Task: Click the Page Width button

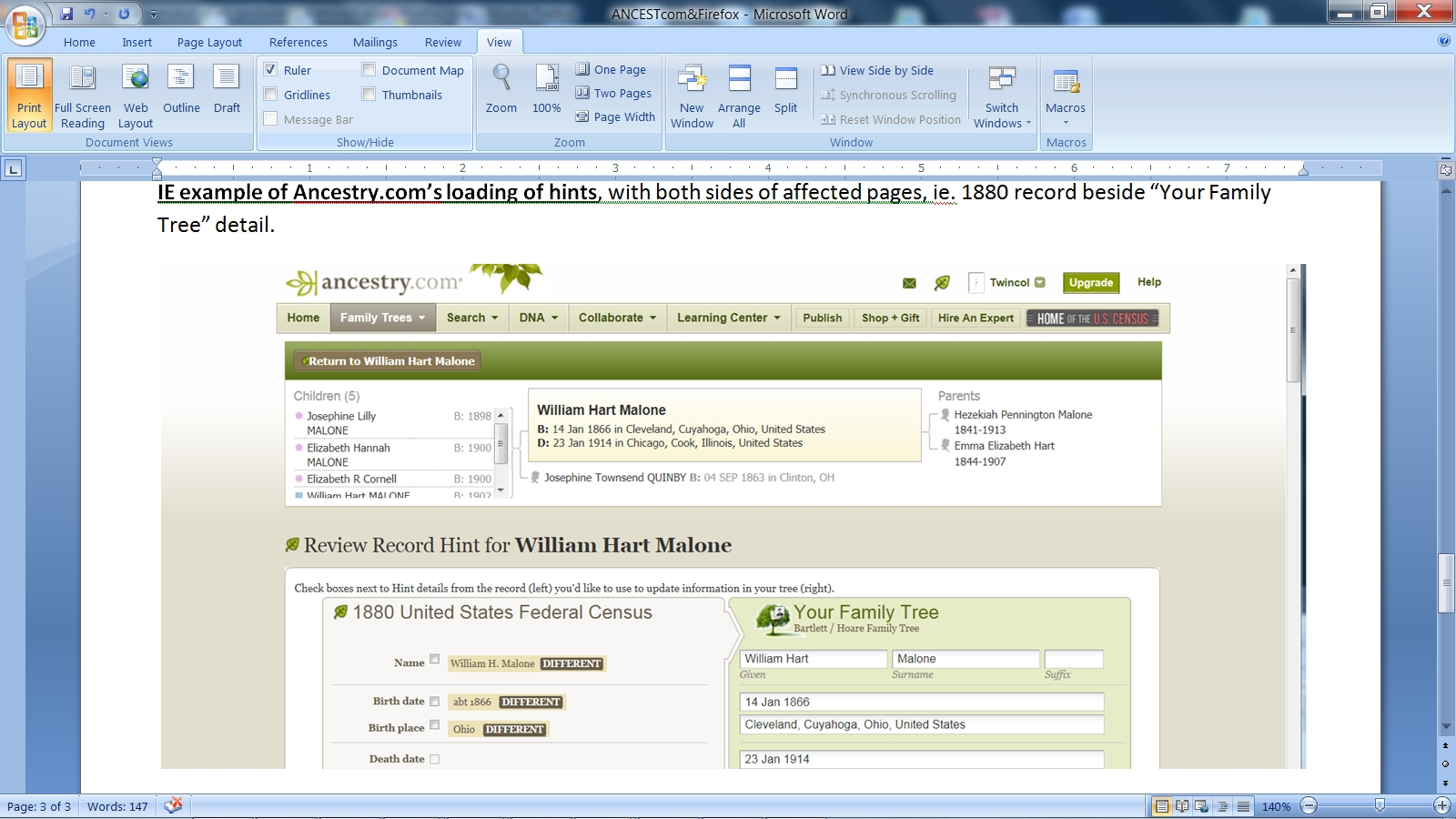Action: click(x=615, y=116)
